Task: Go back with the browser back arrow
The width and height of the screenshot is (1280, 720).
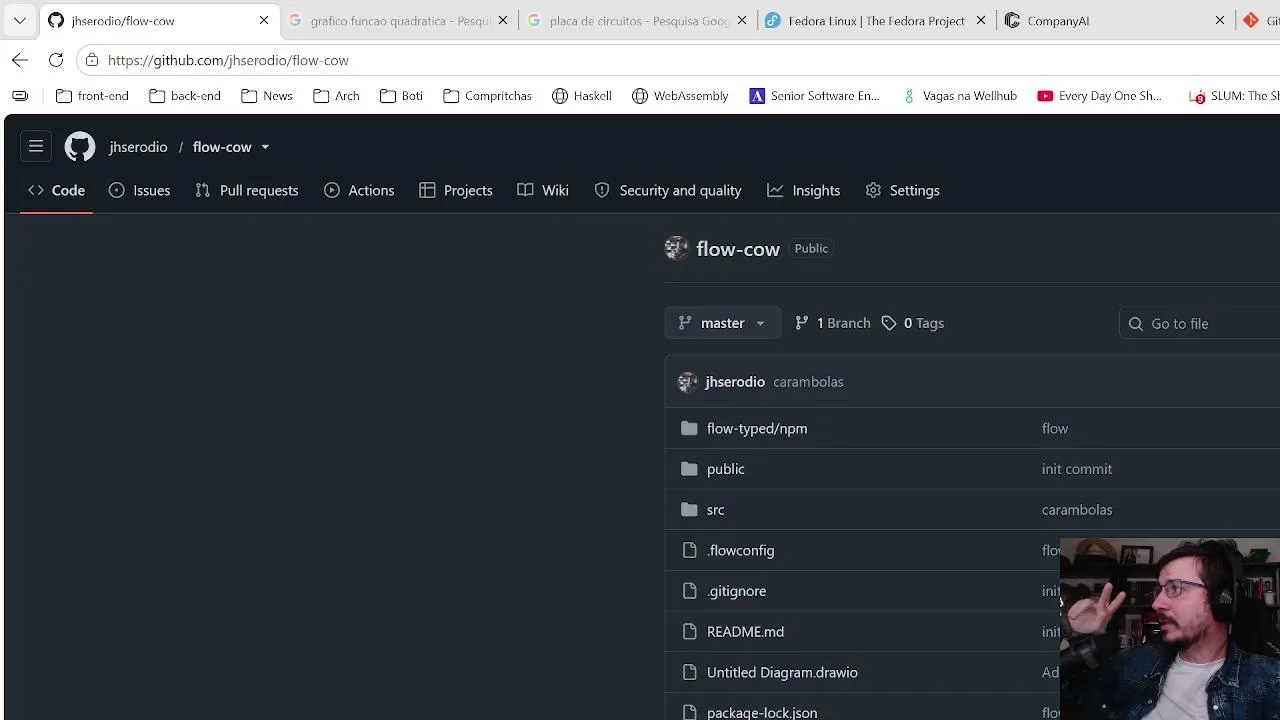Action: [20, 60]
